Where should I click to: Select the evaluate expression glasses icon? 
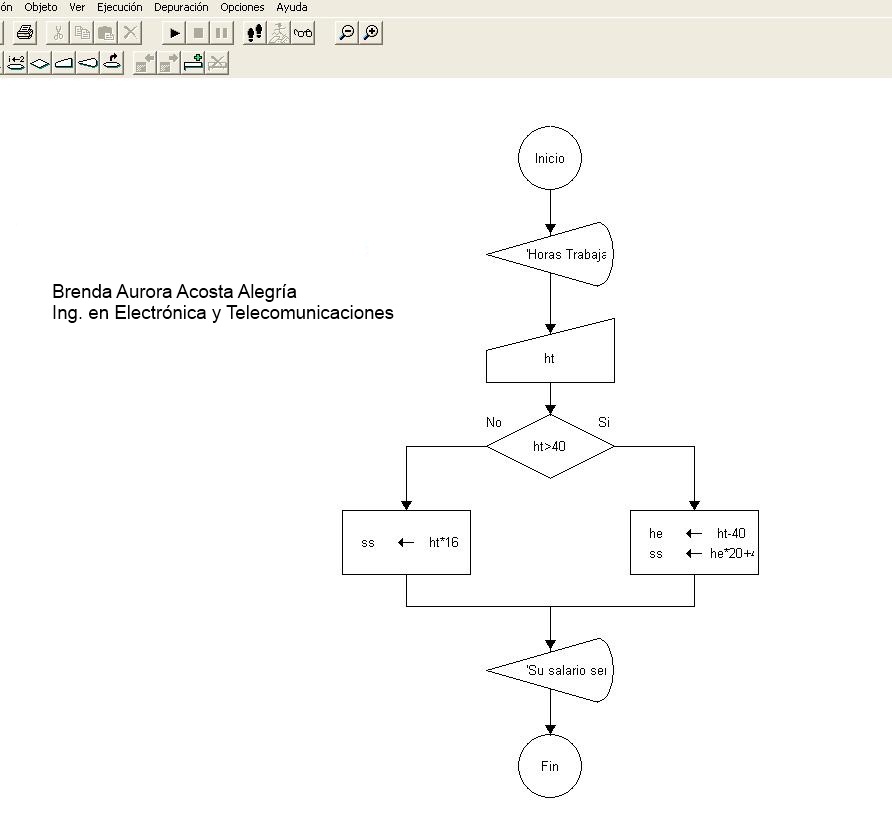(302, 32)
